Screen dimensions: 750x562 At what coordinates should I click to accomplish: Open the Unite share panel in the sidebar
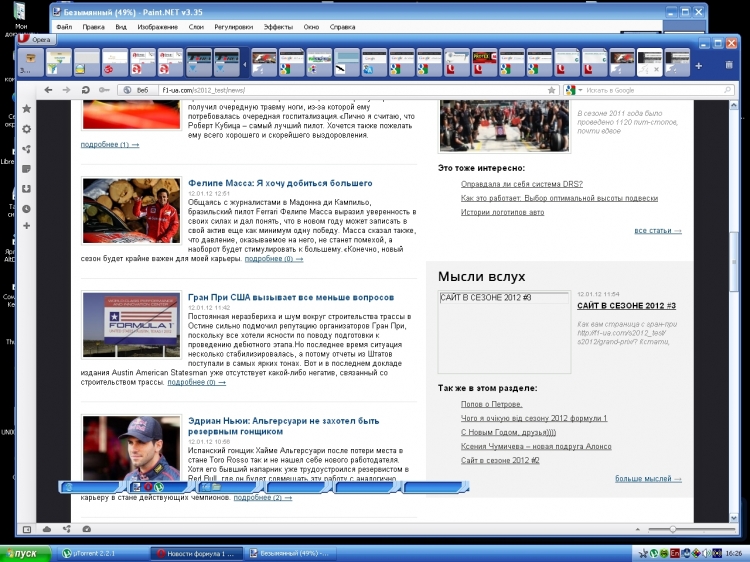pyautogui.click(x=27, y=149)
